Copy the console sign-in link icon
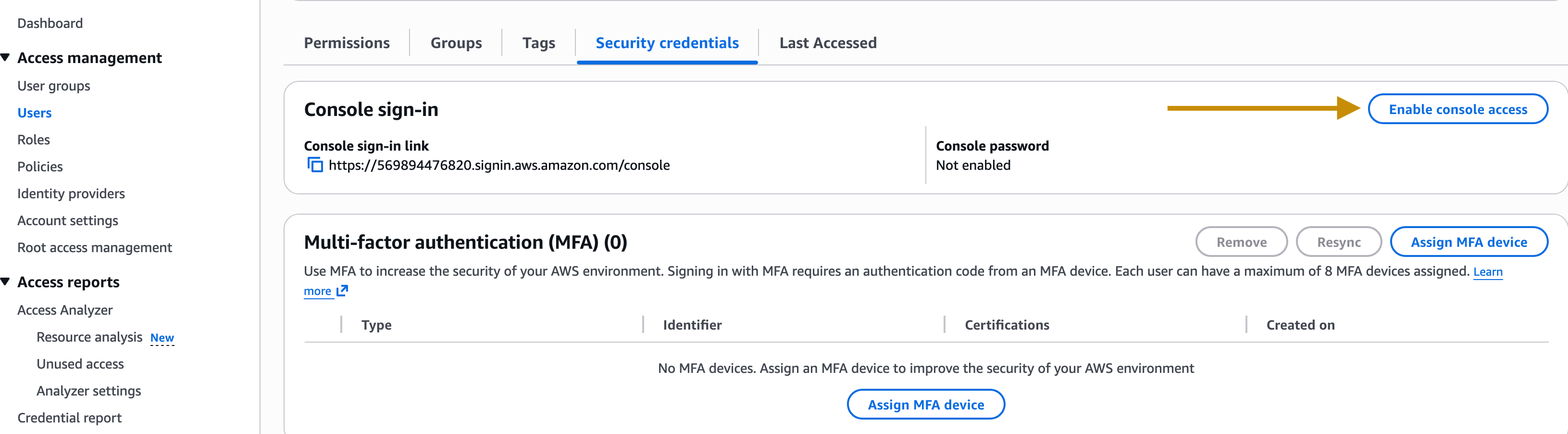The image size is (1568, 434). click(x=315, y=165)
